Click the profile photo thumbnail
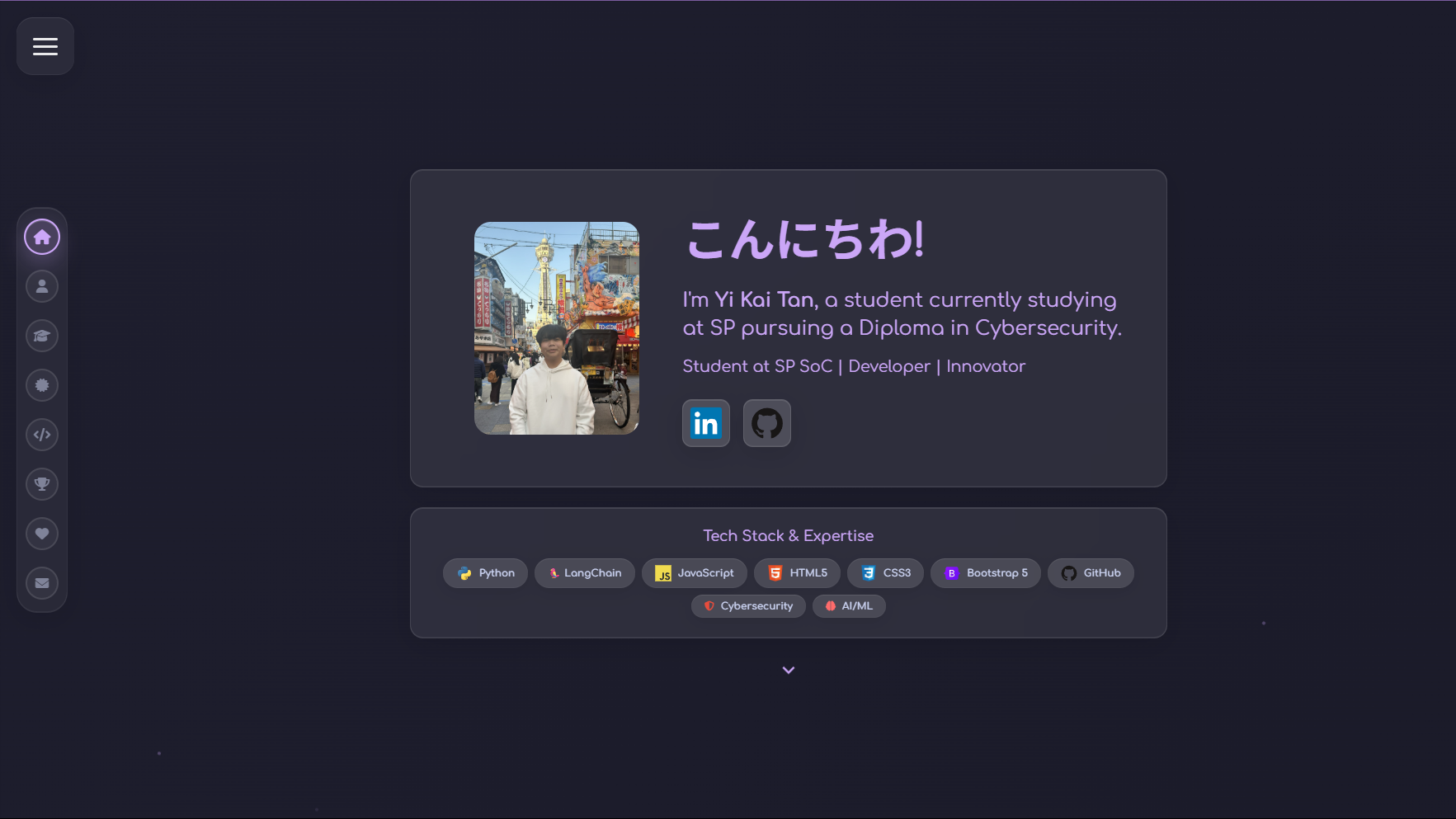The height and width of the screenshot is (819, 1456). (556, 328)
